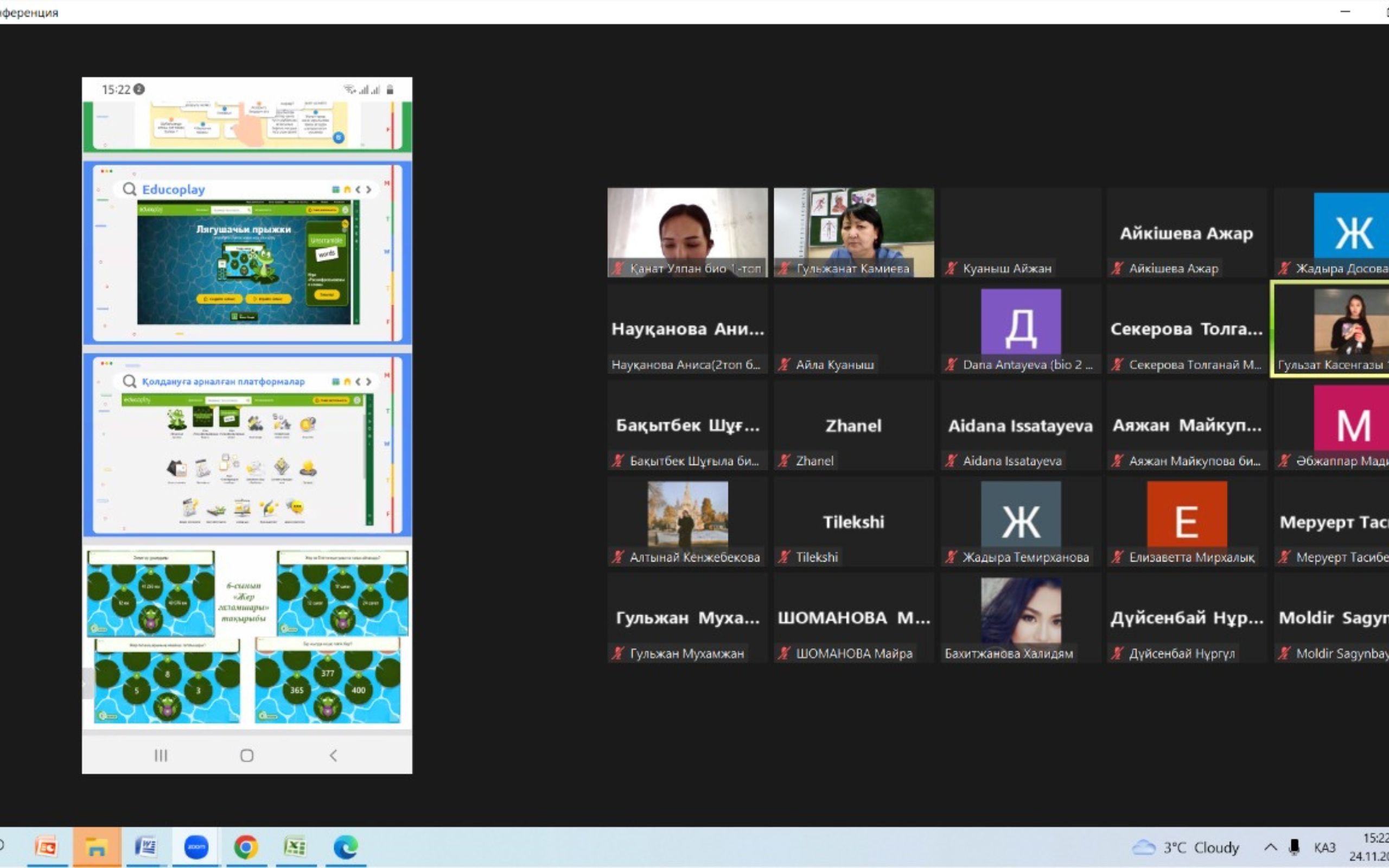This screenshot has height=868, width=1389.
Task: Click muted mic icon beside Zhanel
Action: pyautogui.click(x=784, y=461)
